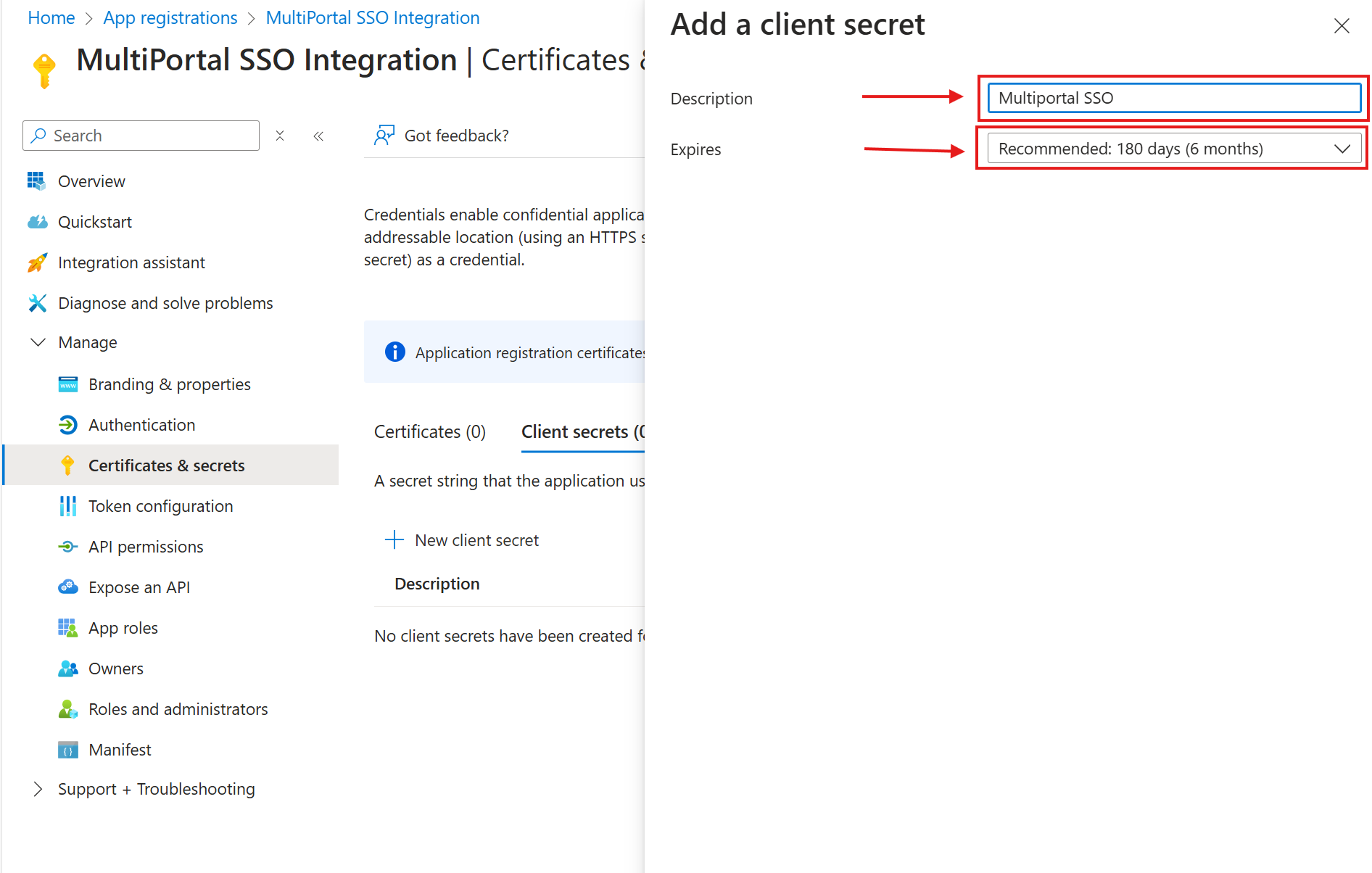This screenshot has height=873, width=1372.
Task: Select Certificates & secrets menu item
Action: [171, 466]
